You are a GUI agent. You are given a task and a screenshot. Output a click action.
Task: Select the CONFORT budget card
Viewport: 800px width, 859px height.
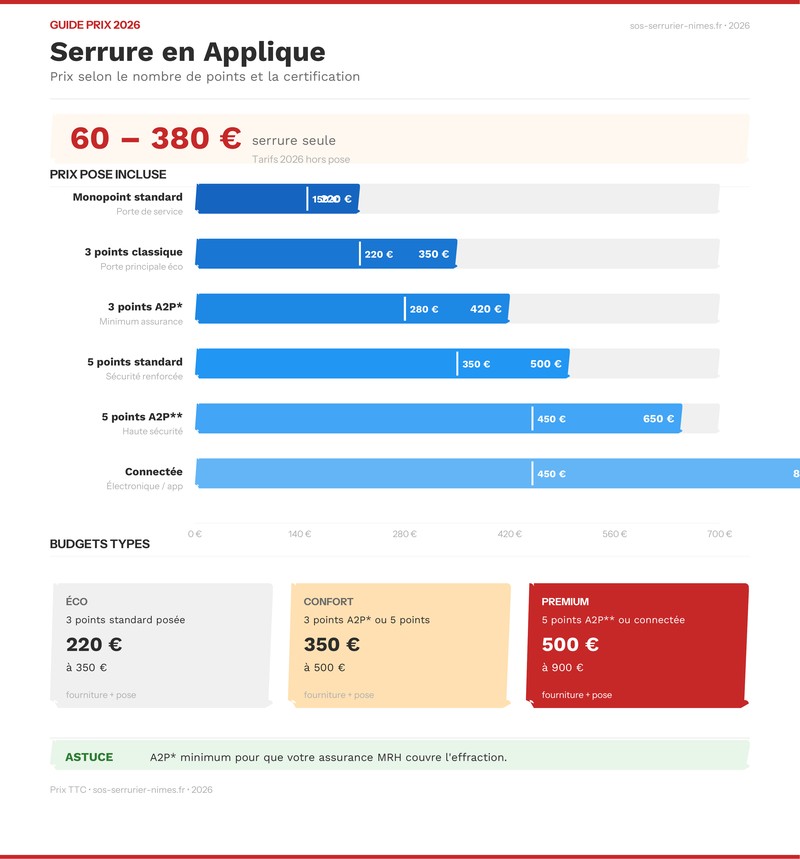(x=400, y=642)
